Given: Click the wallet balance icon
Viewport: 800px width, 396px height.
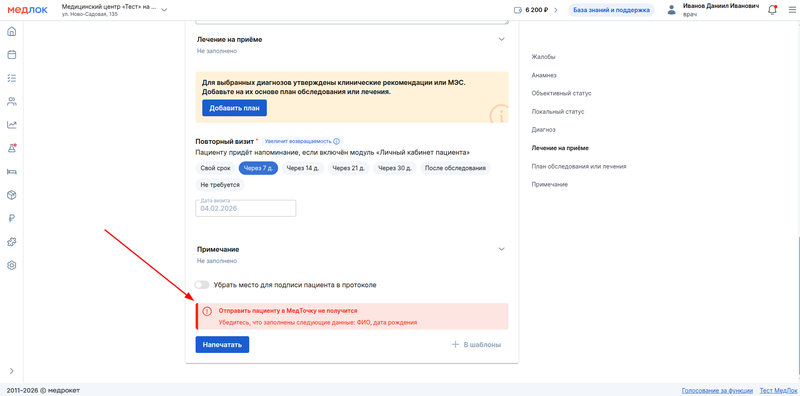Looking at the screenshot, I should (518, 10).
